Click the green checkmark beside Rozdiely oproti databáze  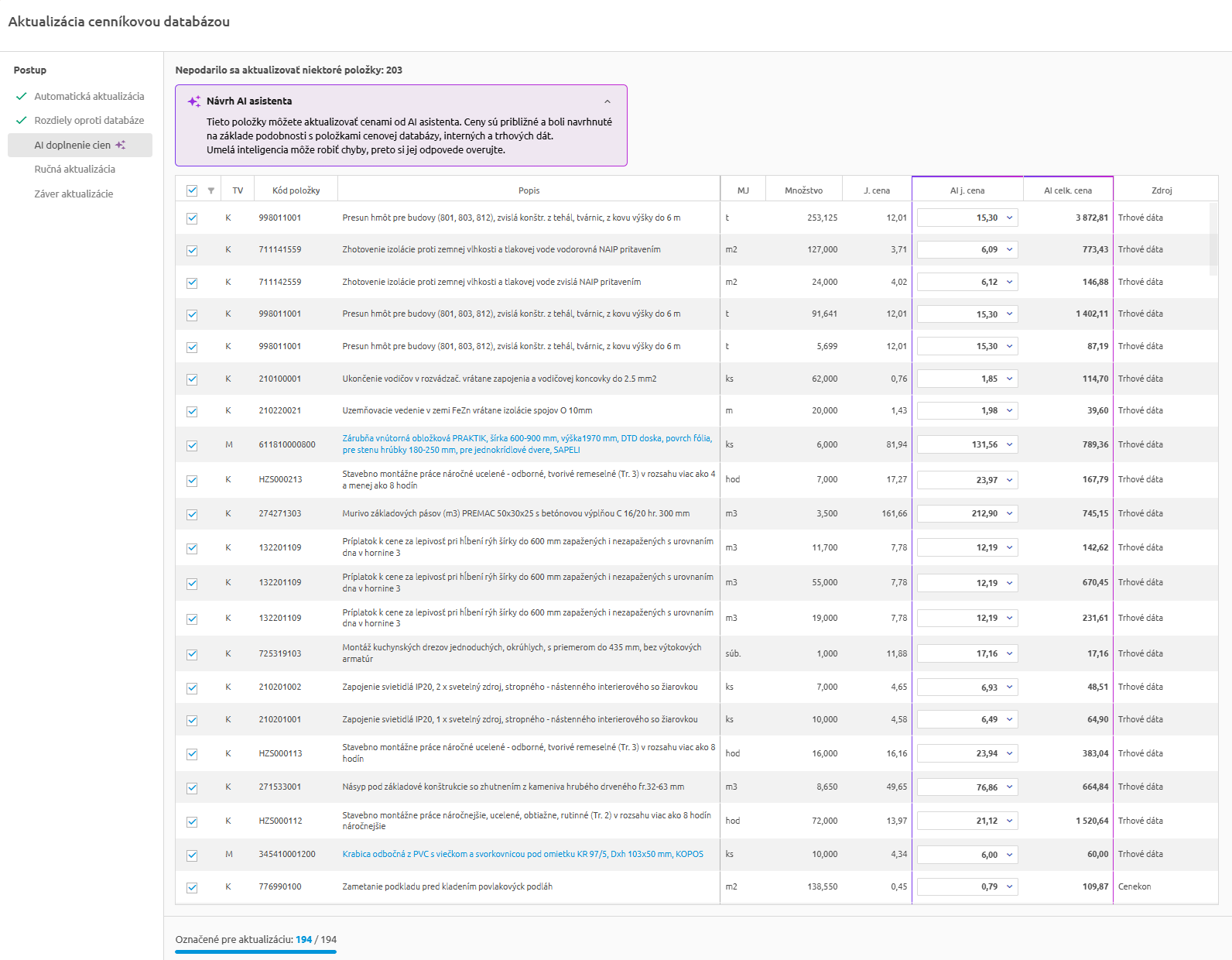(22, 121)
